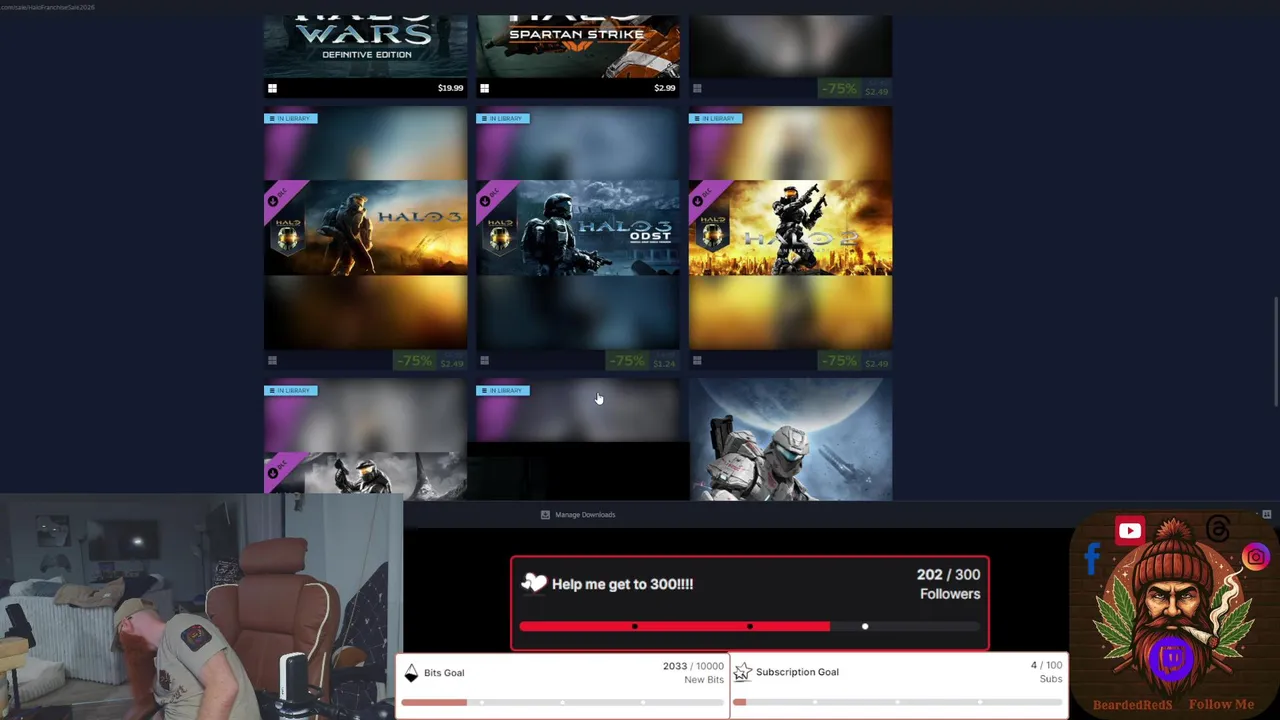Click the In Library badge on Halo 3 ODST
The image size is (1280, 720).
(503, 118)
